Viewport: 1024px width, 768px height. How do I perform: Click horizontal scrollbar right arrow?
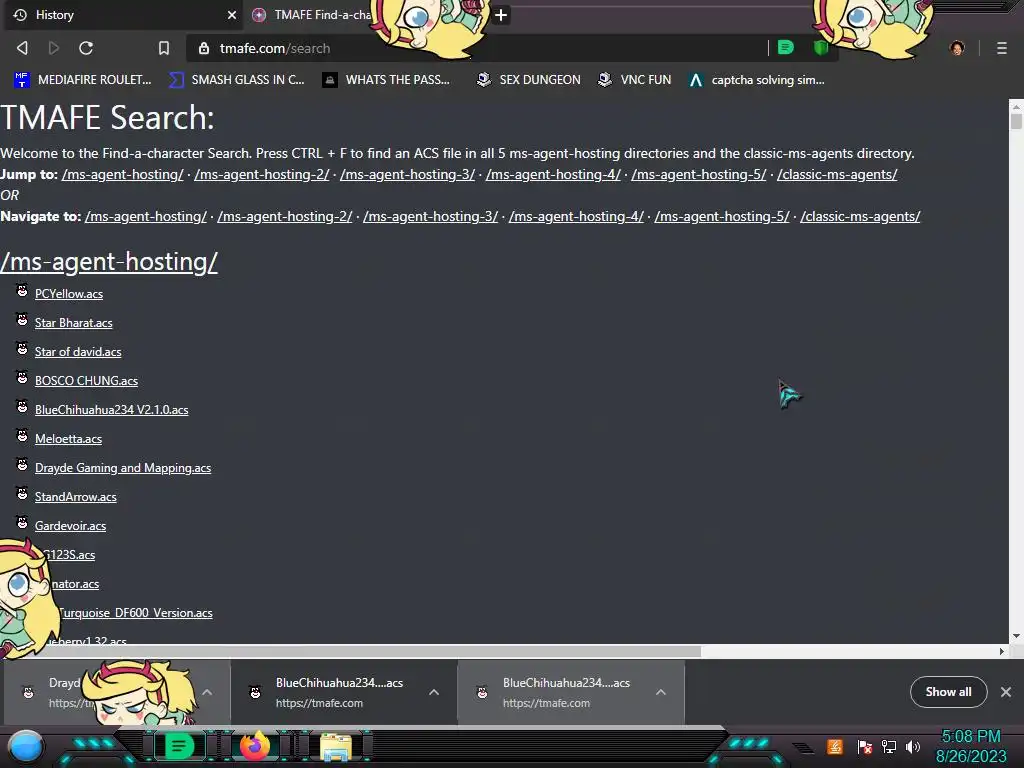[1002, 651]
